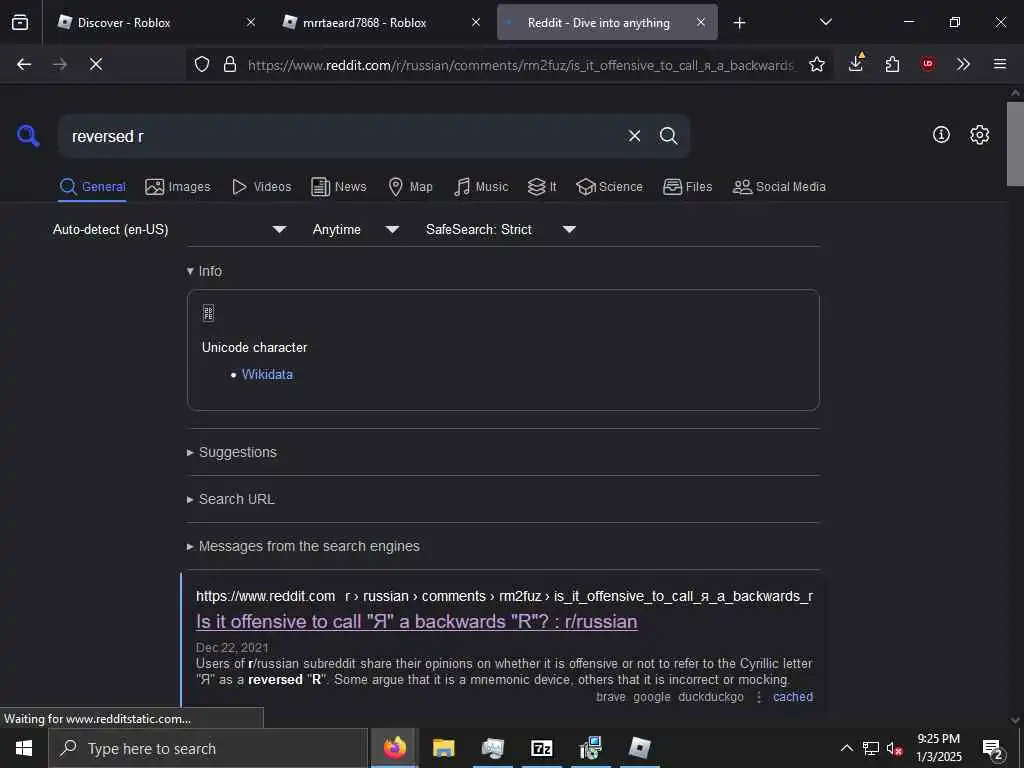Open the result options three-dot menu
Viewport: 1024px width, 768px height.
click(x=759, y=697)
